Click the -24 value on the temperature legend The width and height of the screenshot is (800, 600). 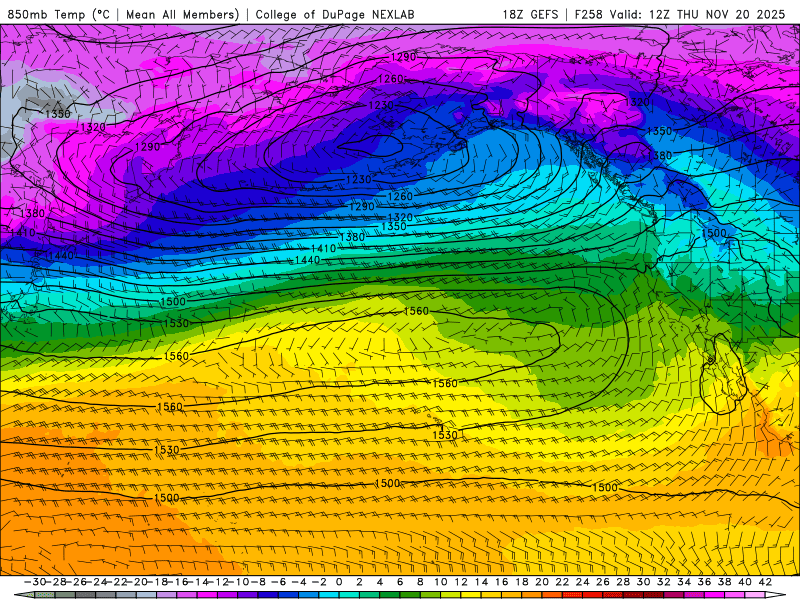pyautogui.click(x=97, y=582)
